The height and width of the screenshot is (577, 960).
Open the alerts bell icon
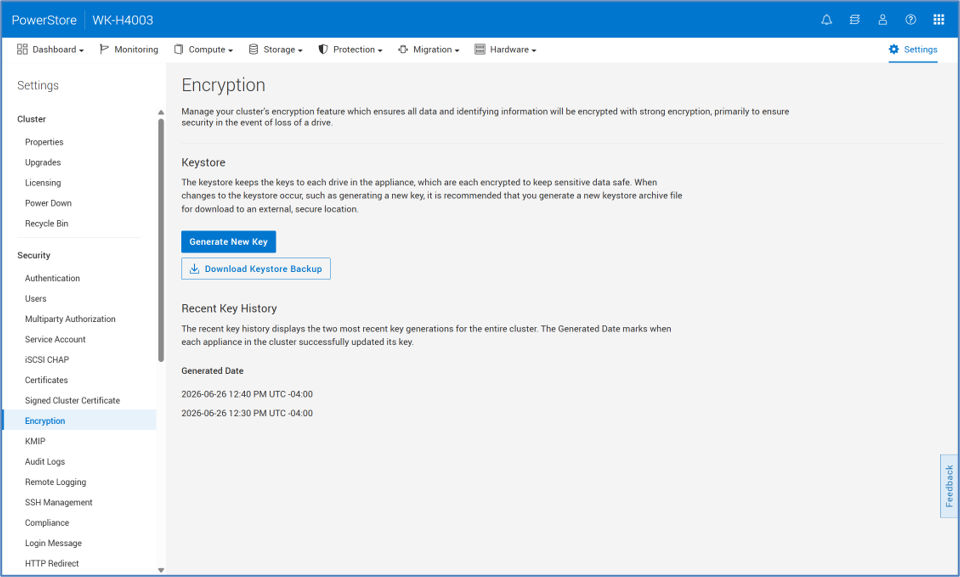(827, 20)
